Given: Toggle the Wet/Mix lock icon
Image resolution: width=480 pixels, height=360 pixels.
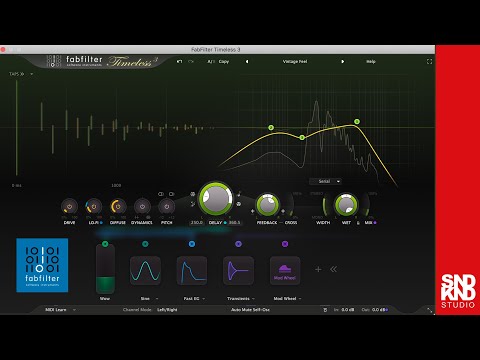Looking at the screenshot, I should click(358, 223).
